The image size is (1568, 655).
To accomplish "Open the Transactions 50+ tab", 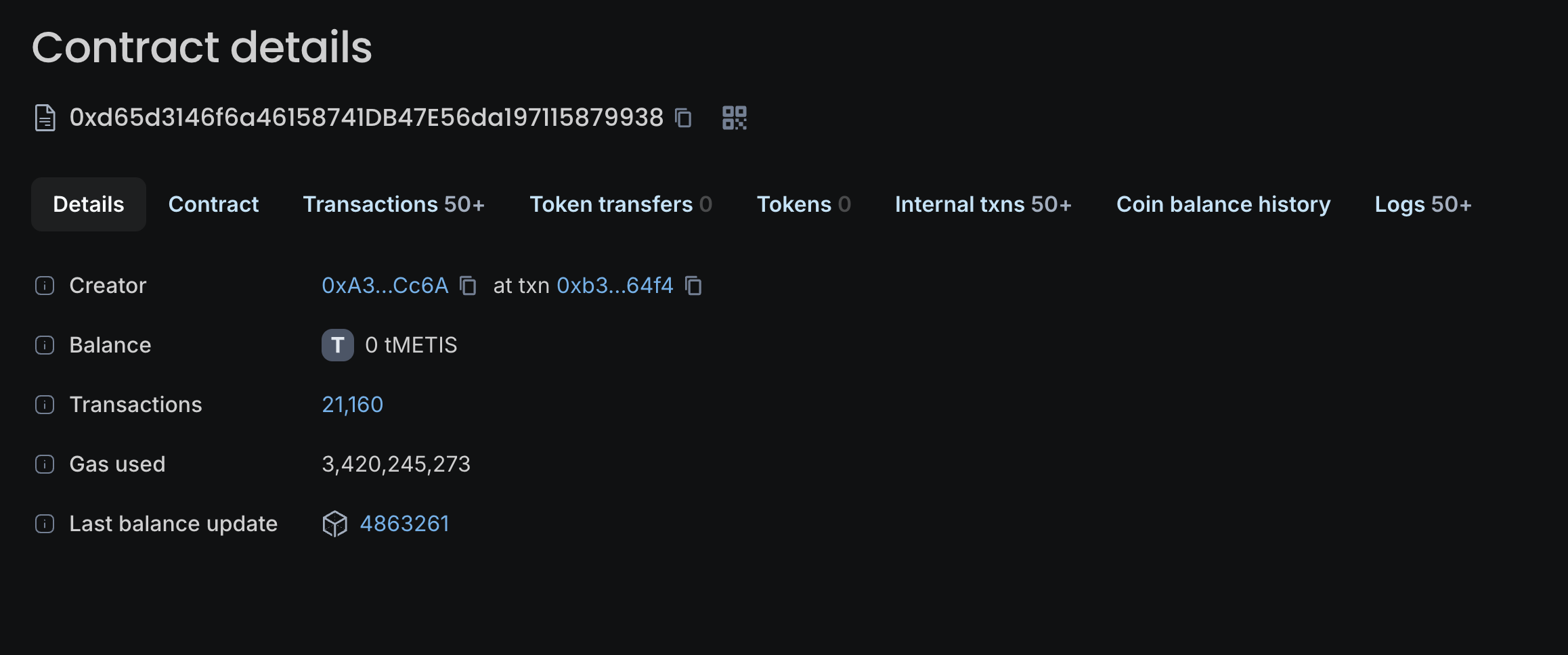I will pos(393,204).
